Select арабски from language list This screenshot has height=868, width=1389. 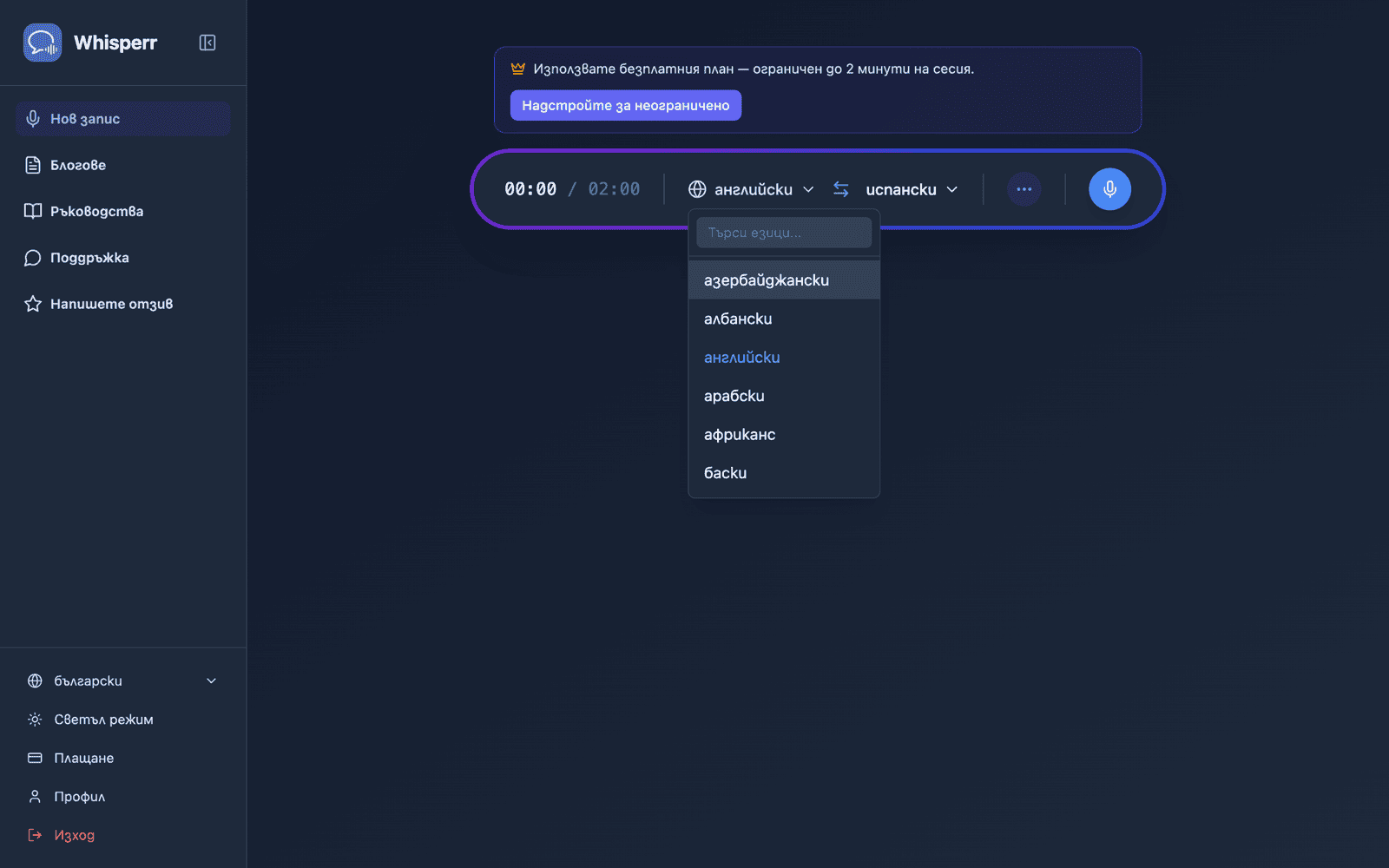pos(784,396)
